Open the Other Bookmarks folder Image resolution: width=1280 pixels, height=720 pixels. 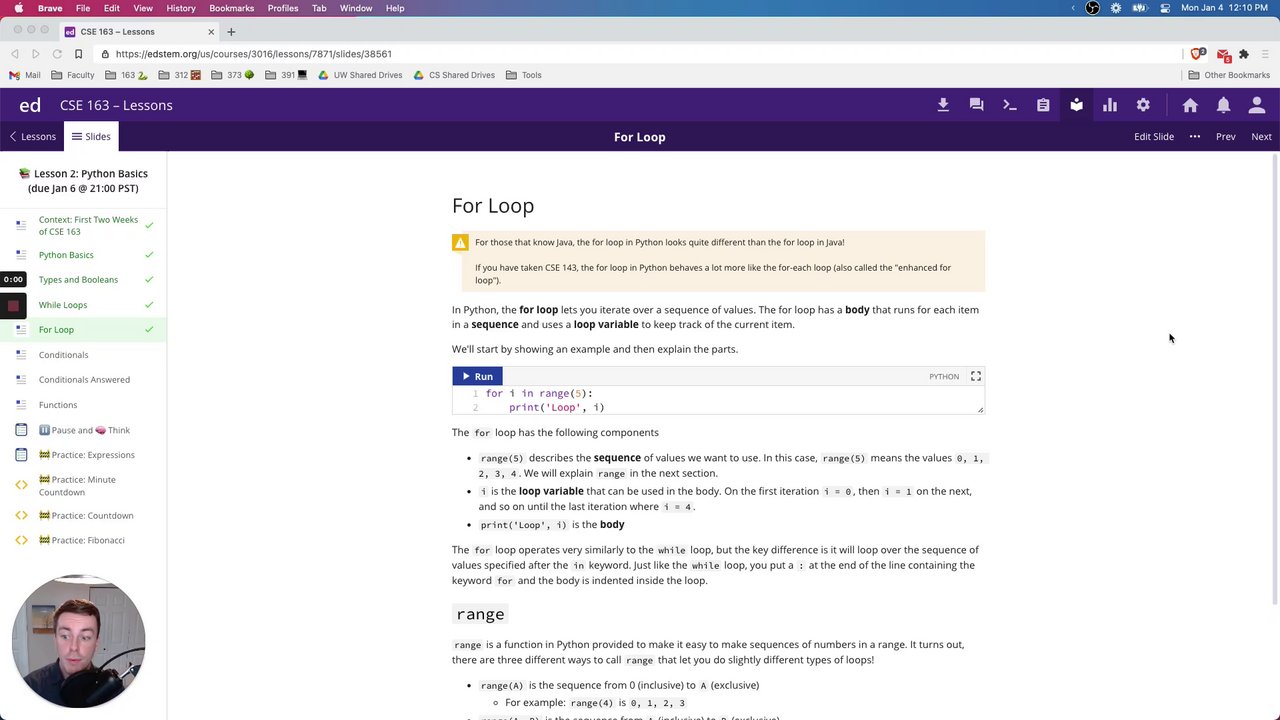[x=1229, y=75]
